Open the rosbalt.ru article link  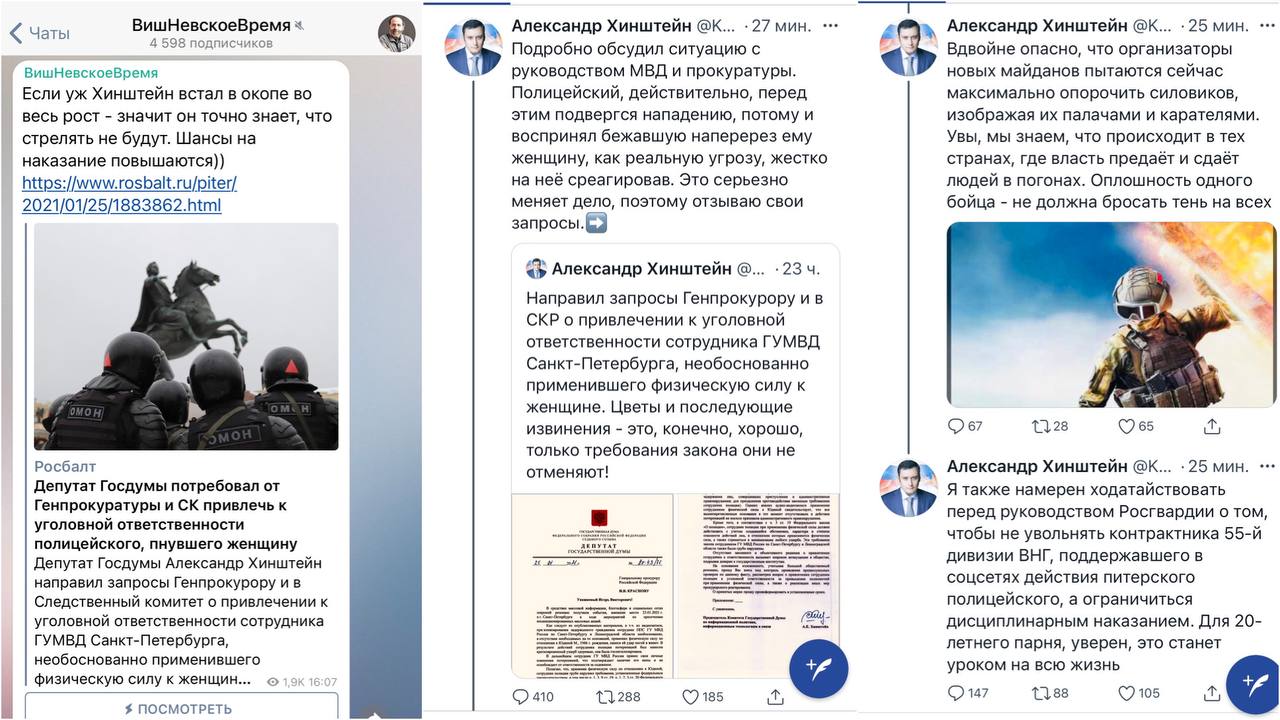coord(129,194)
